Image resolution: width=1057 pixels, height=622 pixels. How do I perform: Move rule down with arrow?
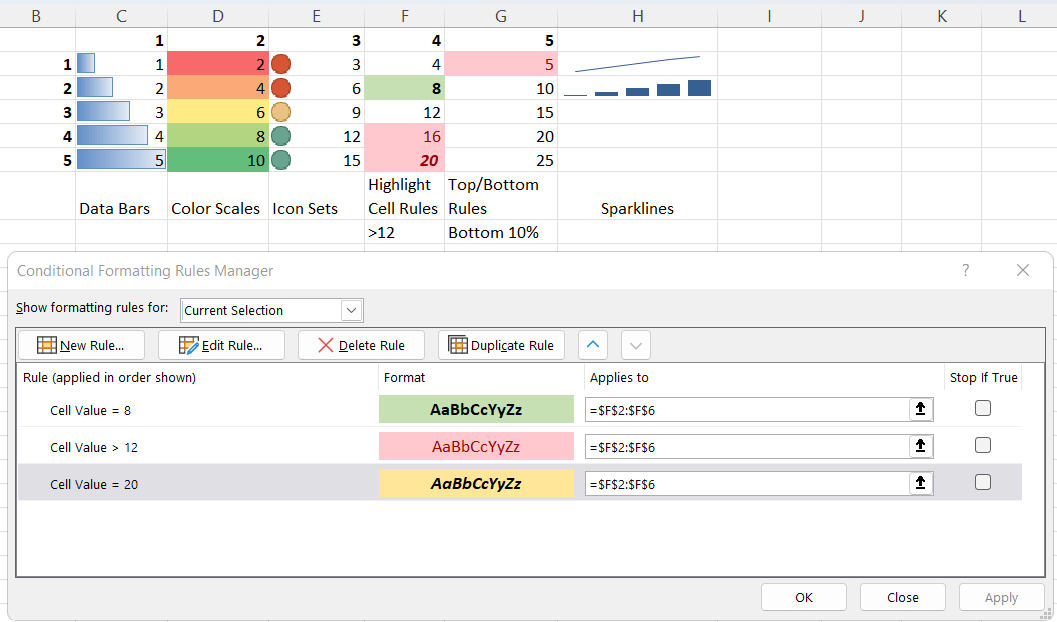[x=636, y=345]
